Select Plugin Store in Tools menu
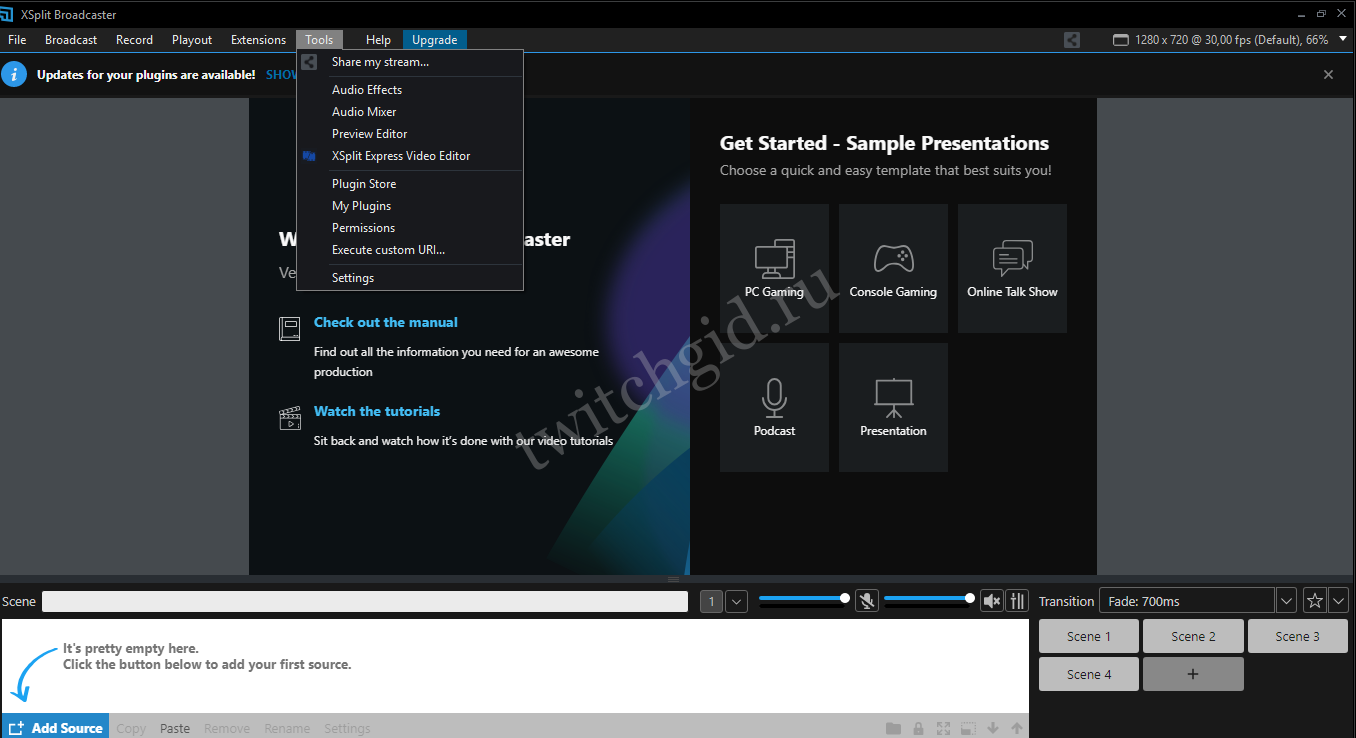Viewport: 1356px width, 738px height. pos(364,184)
